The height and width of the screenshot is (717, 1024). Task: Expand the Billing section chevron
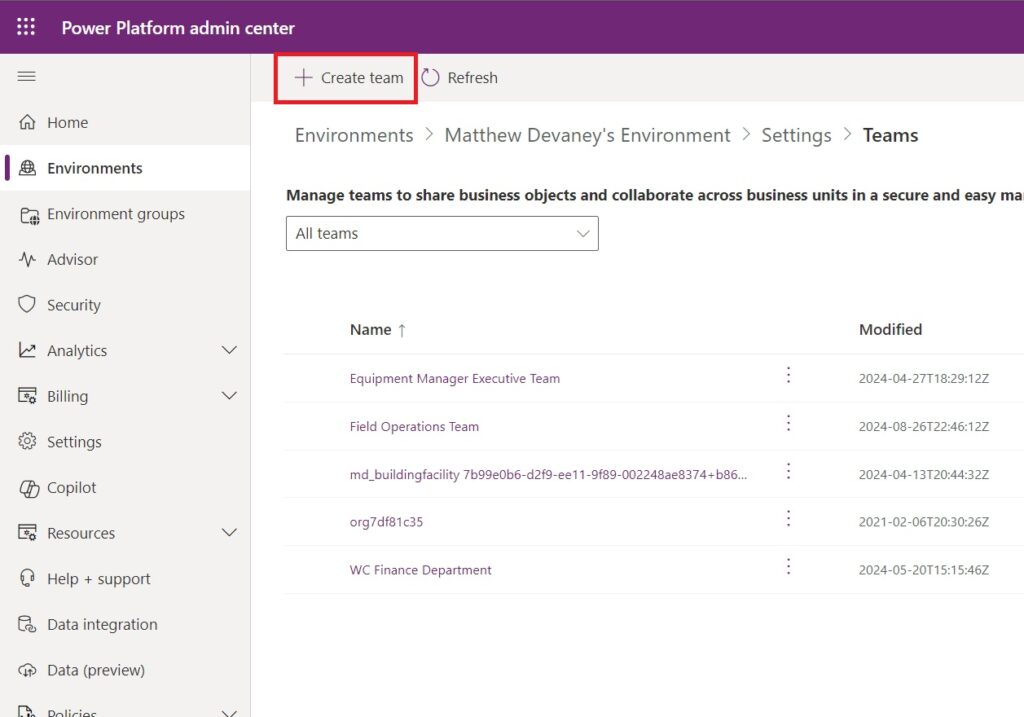229,396
